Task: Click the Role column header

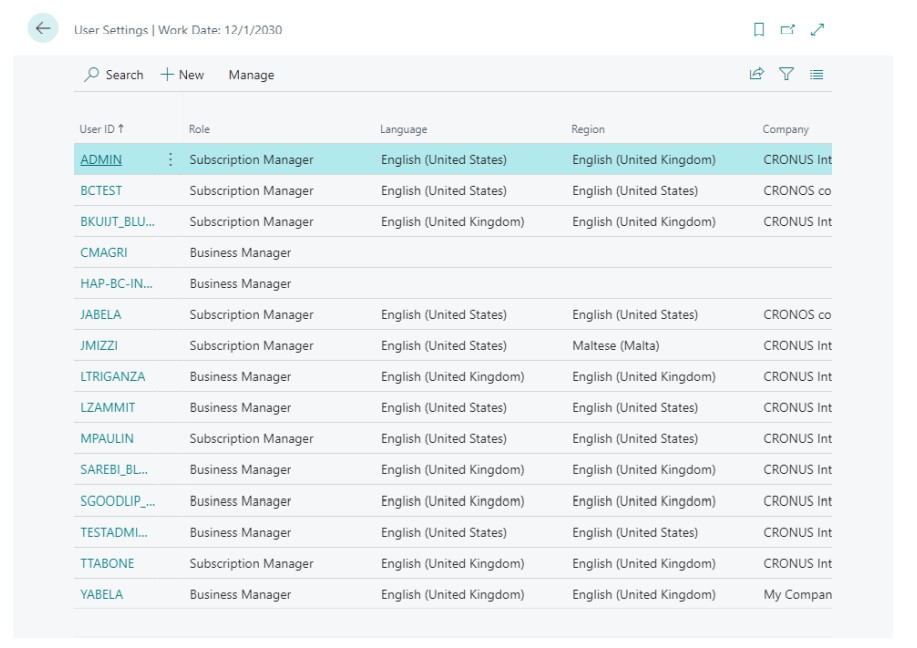Action: [x=199, y=129]
